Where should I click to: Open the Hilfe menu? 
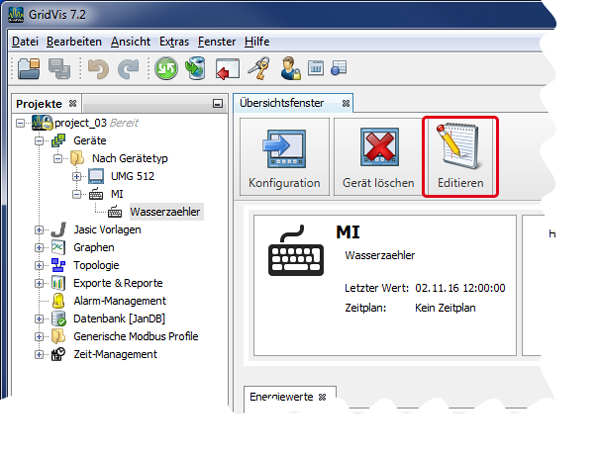(257, 41)
